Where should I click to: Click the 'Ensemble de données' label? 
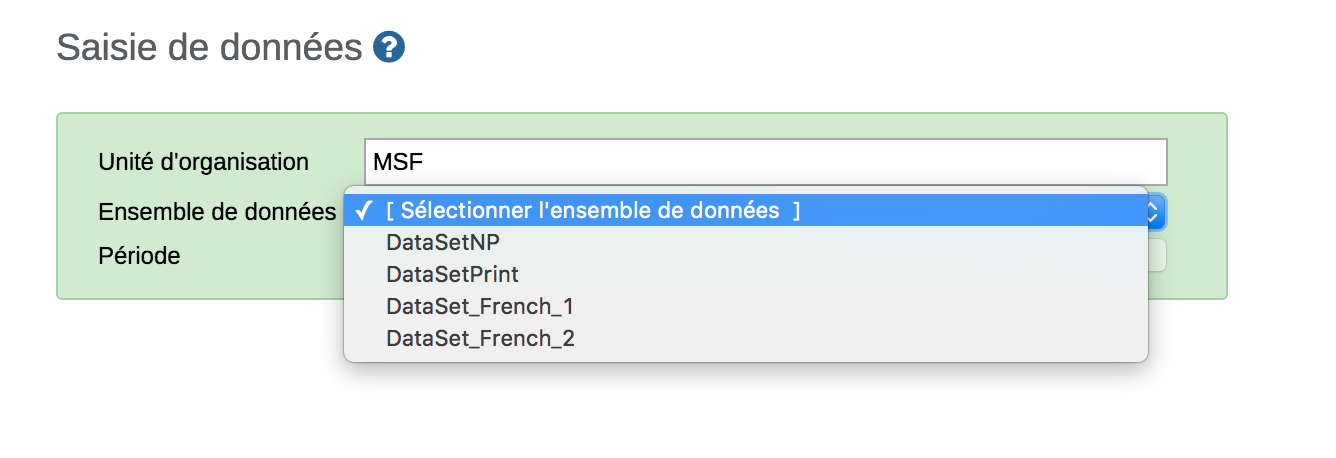tap(217, 212)
